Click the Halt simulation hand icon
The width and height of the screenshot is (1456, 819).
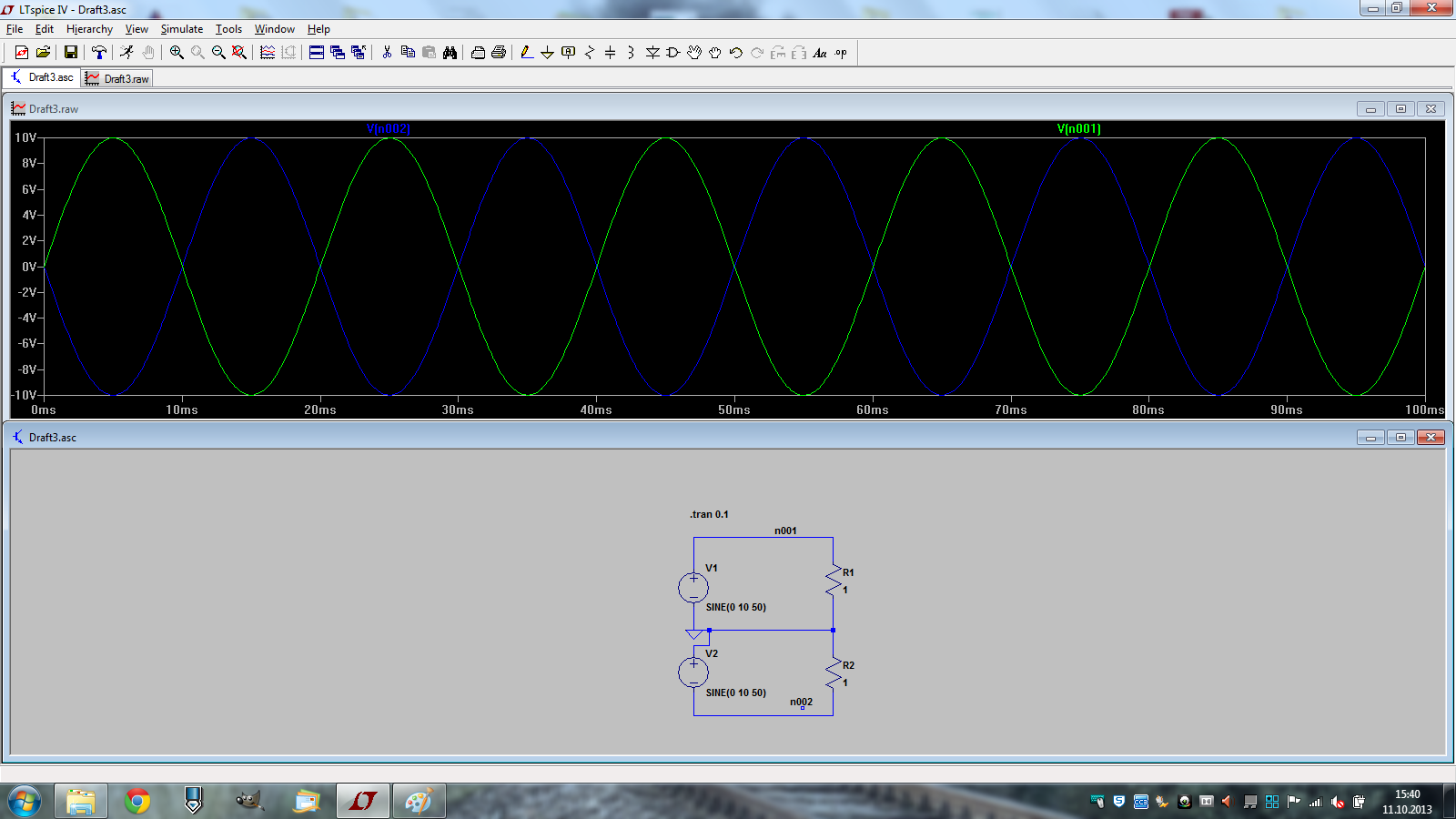coord(148,53)
